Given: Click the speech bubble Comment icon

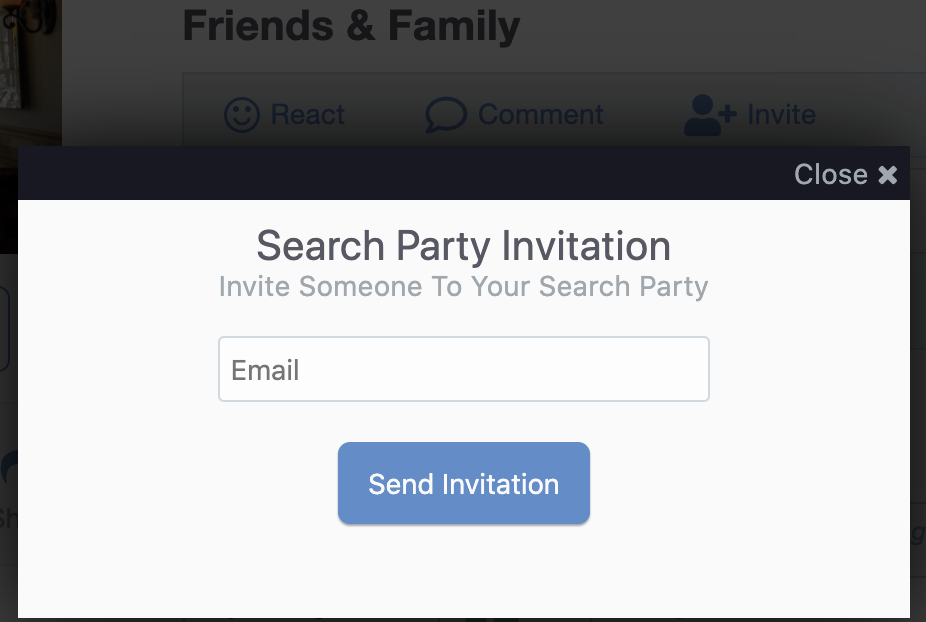Looking at the screenshot, I should click(x=446, y=115).
